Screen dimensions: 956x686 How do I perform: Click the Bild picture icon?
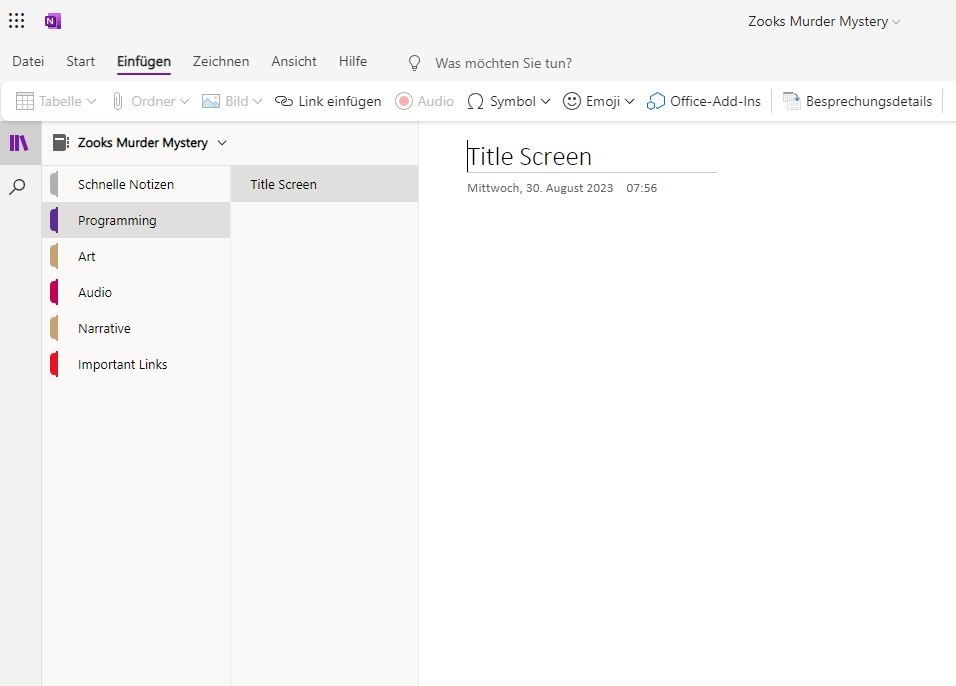[x=210, y=101]
